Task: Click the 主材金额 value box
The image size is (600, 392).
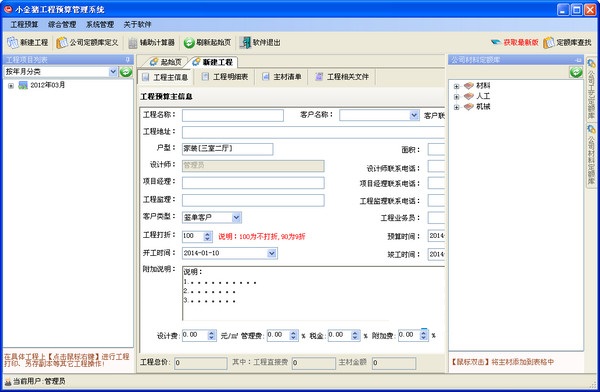Action: point(394,363)
